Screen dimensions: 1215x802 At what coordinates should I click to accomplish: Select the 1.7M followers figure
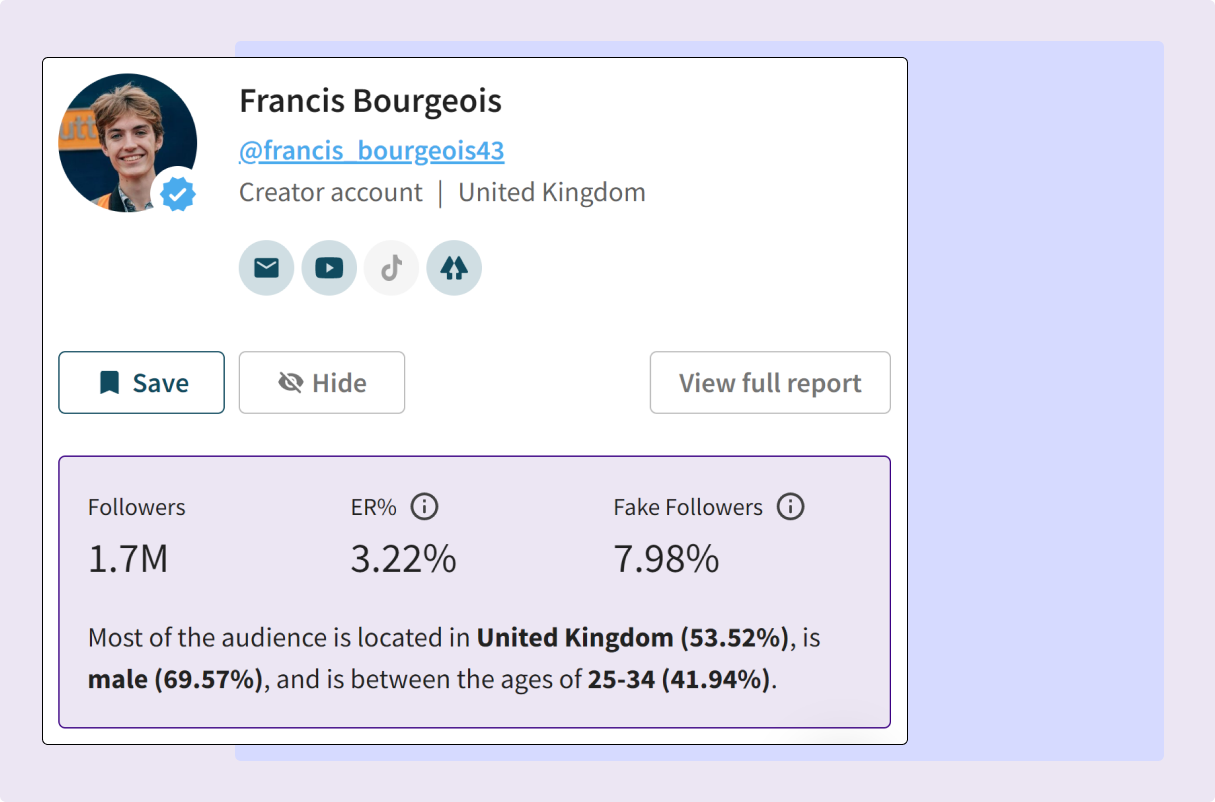click(x=128, y=559)
